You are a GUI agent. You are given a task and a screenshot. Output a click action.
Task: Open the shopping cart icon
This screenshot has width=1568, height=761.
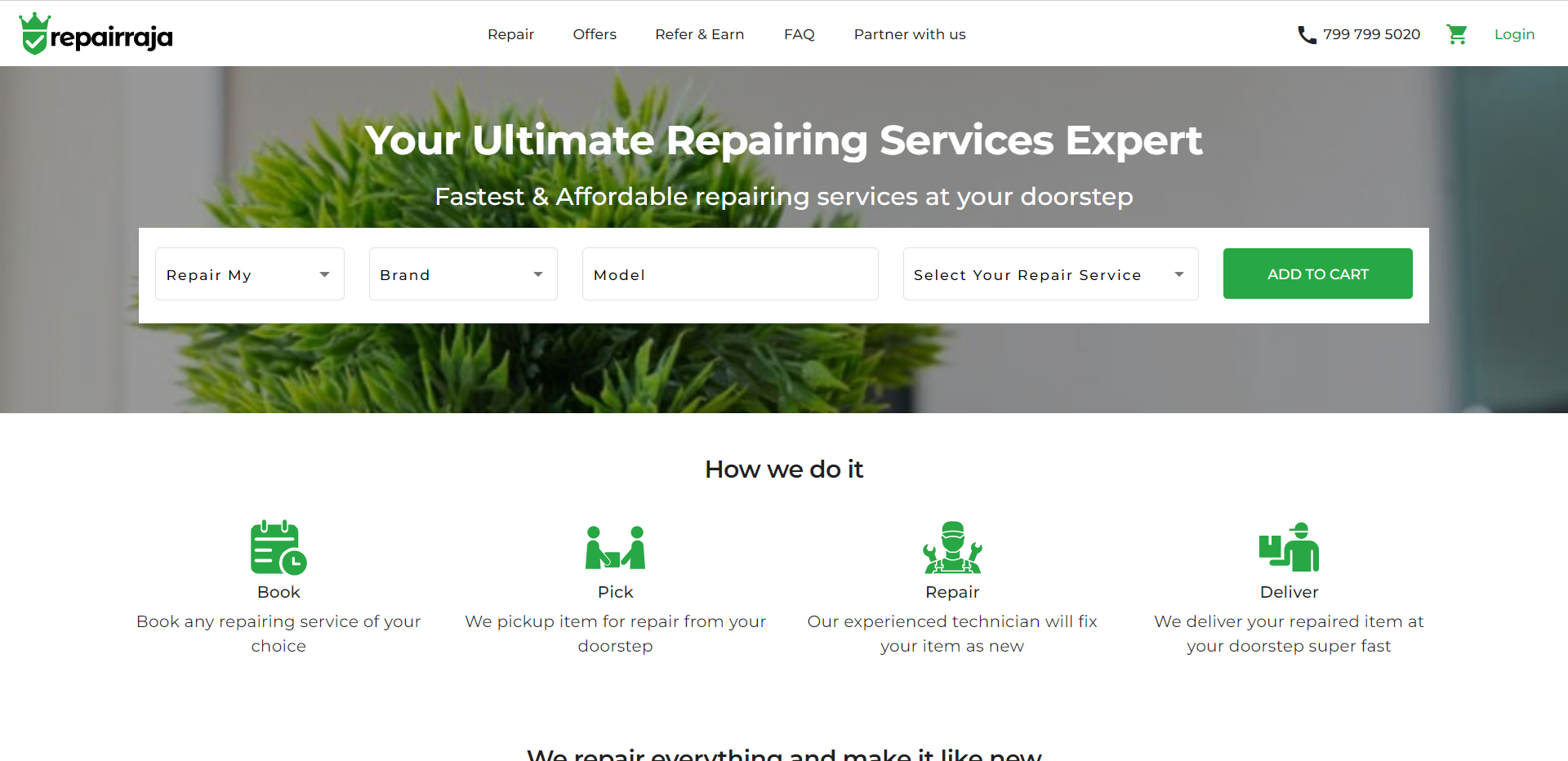tap(1457, 34)
